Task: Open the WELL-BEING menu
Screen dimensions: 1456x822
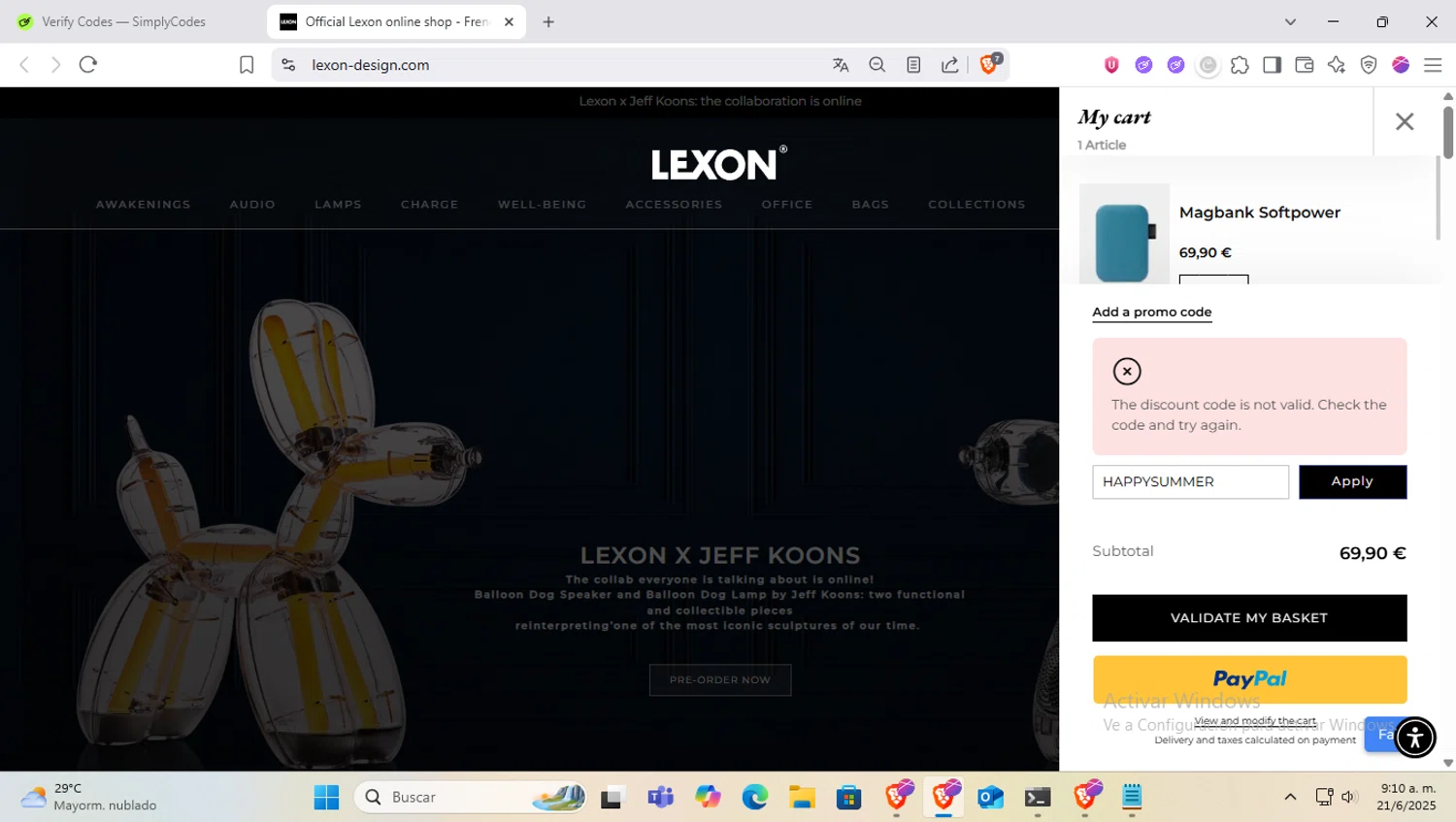Action: click(x=543, y=205)
